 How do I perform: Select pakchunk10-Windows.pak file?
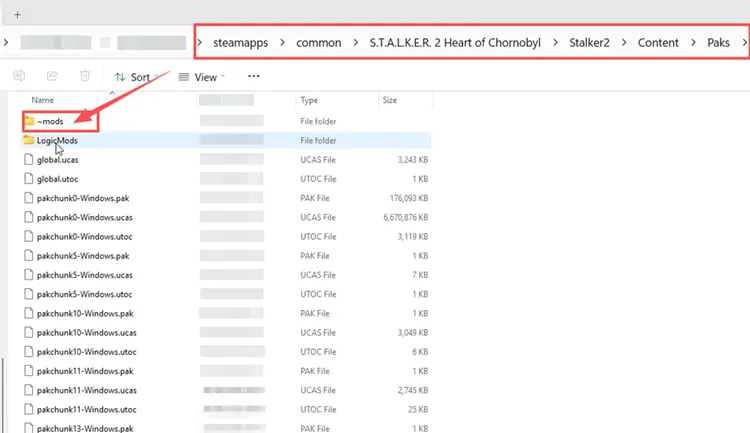click(x=85, y=313)
